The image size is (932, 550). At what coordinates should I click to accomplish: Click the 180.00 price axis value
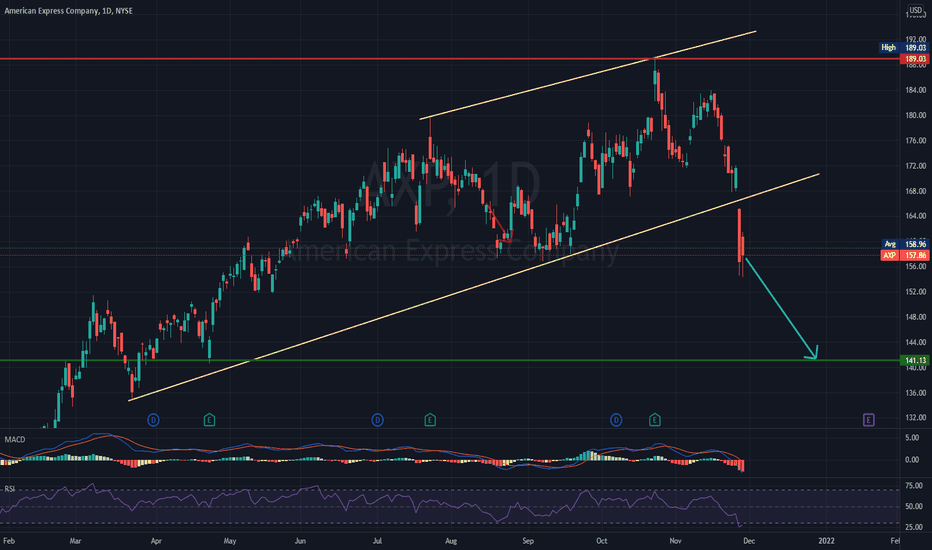pyautogui.click(x=915, y=115)
